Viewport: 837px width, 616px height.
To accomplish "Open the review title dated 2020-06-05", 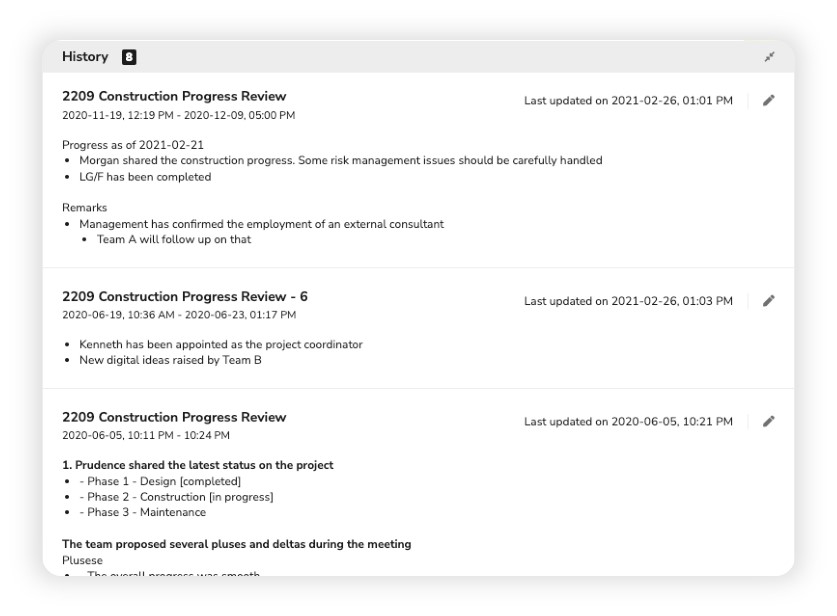I will 174,417.
